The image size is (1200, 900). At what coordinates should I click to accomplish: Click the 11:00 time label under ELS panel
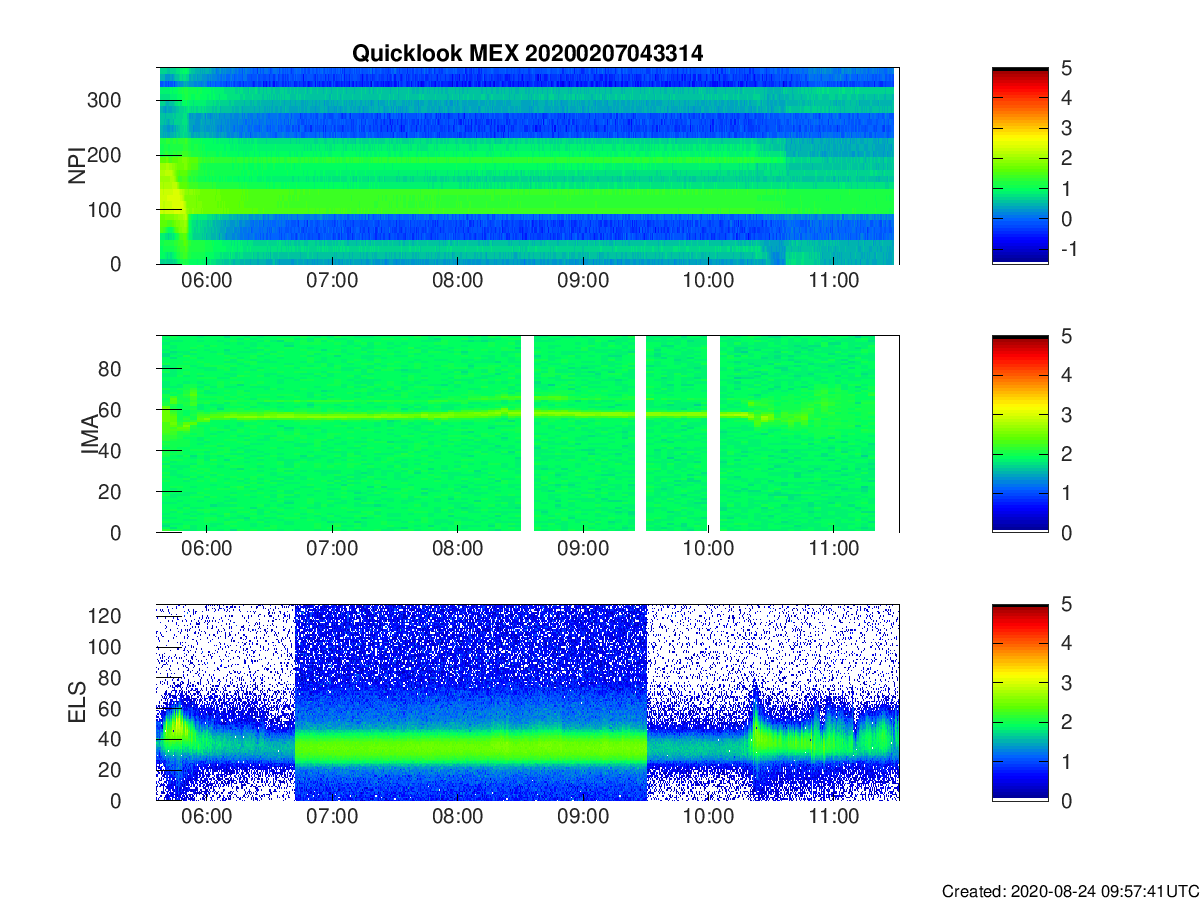833,817
